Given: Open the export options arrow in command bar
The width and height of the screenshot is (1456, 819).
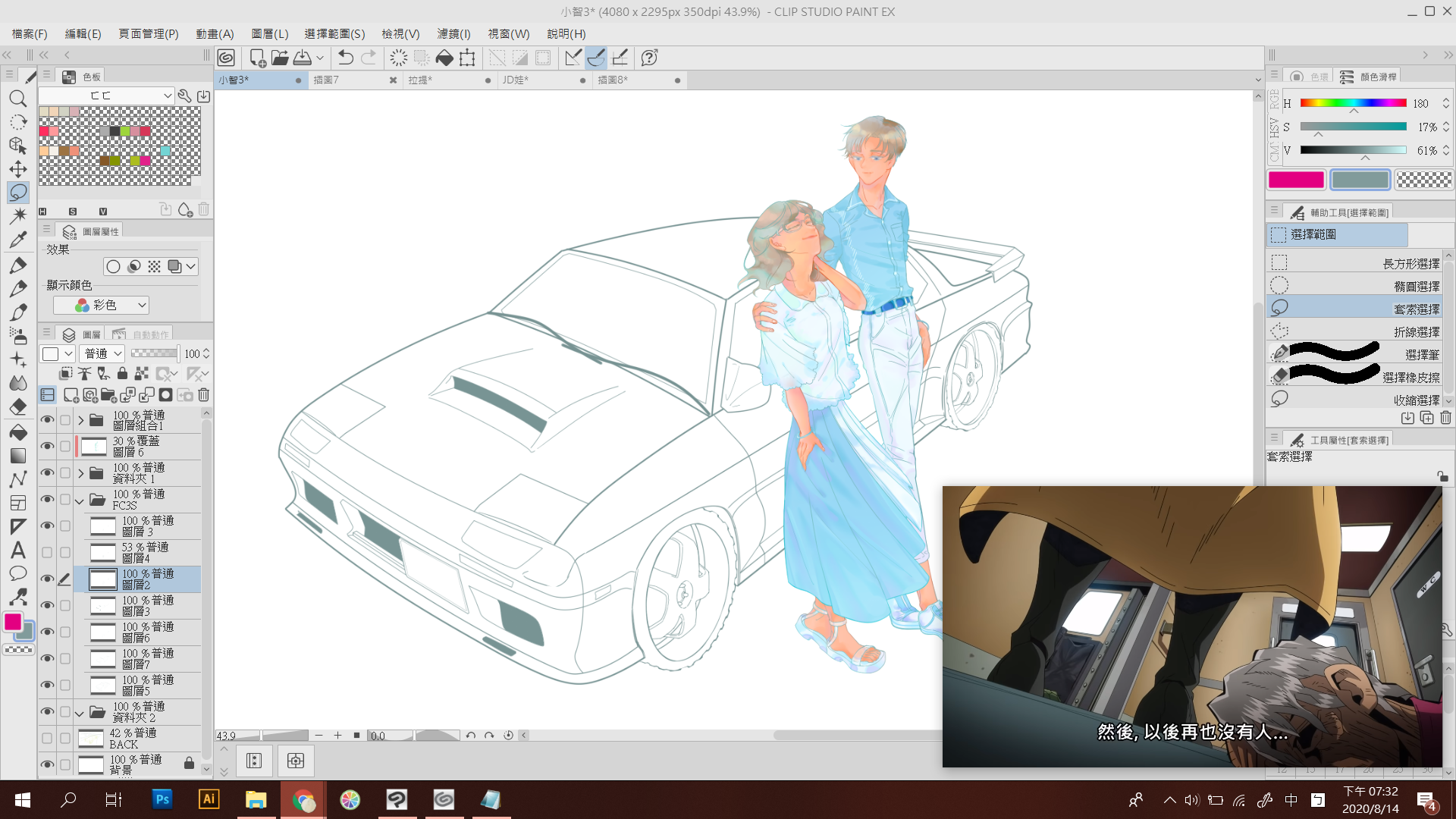Looking at the screenshot, I should [320, 58].
